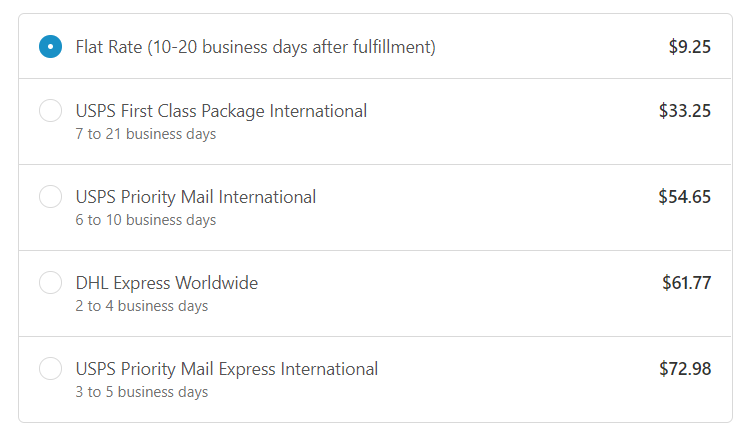
Task: Click the Flat Rate (10-20 business days) label
Action: pos(255,47)
